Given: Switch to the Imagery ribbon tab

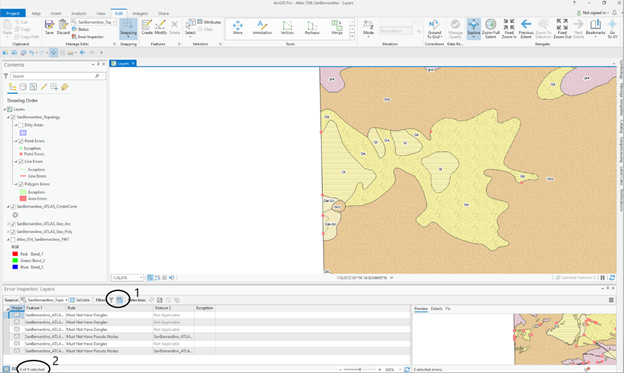Looking at the screenshot, I should pos(140,14).
